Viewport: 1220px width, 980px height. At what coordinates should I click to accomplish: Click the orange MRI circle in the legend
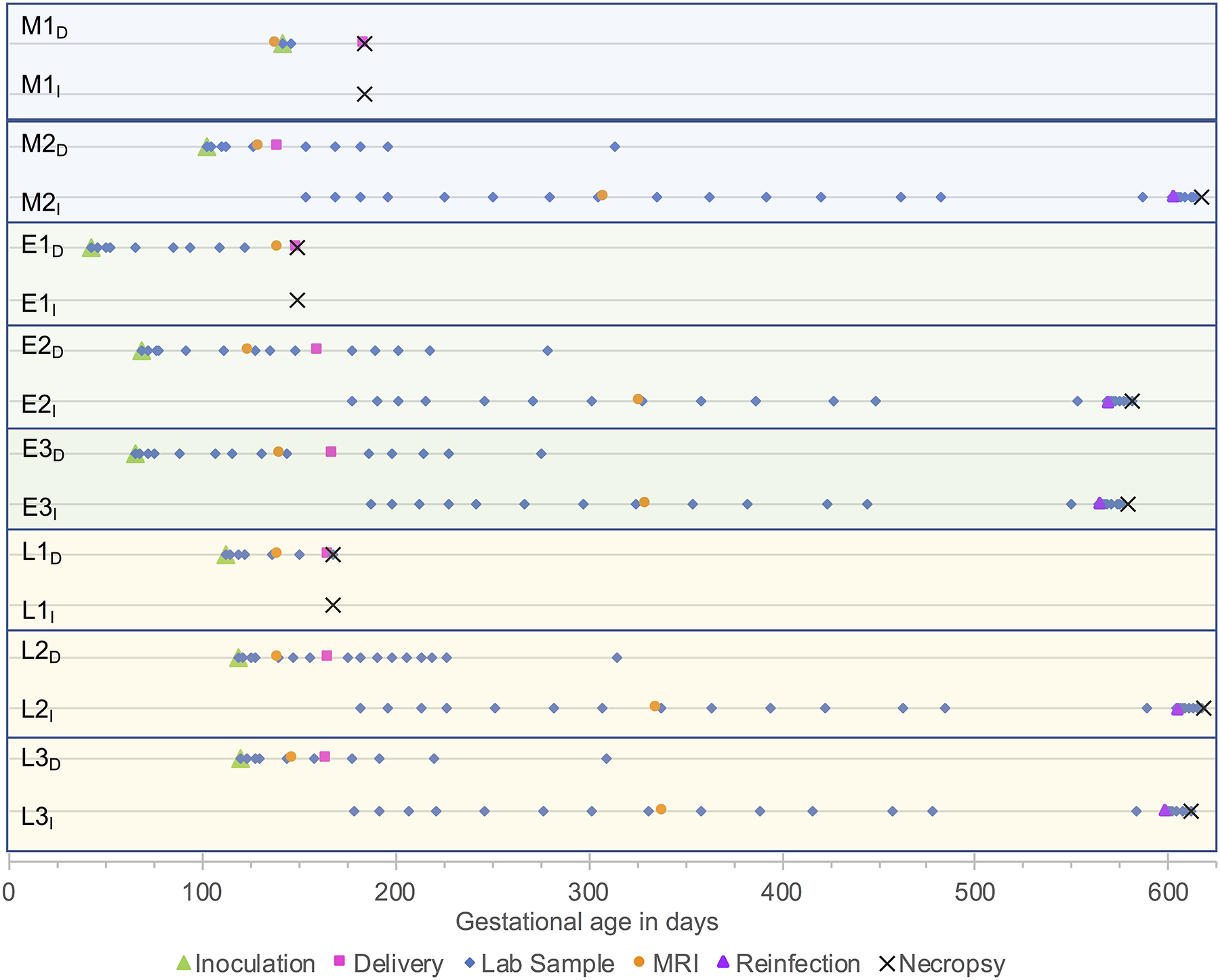tap(640, 961)
